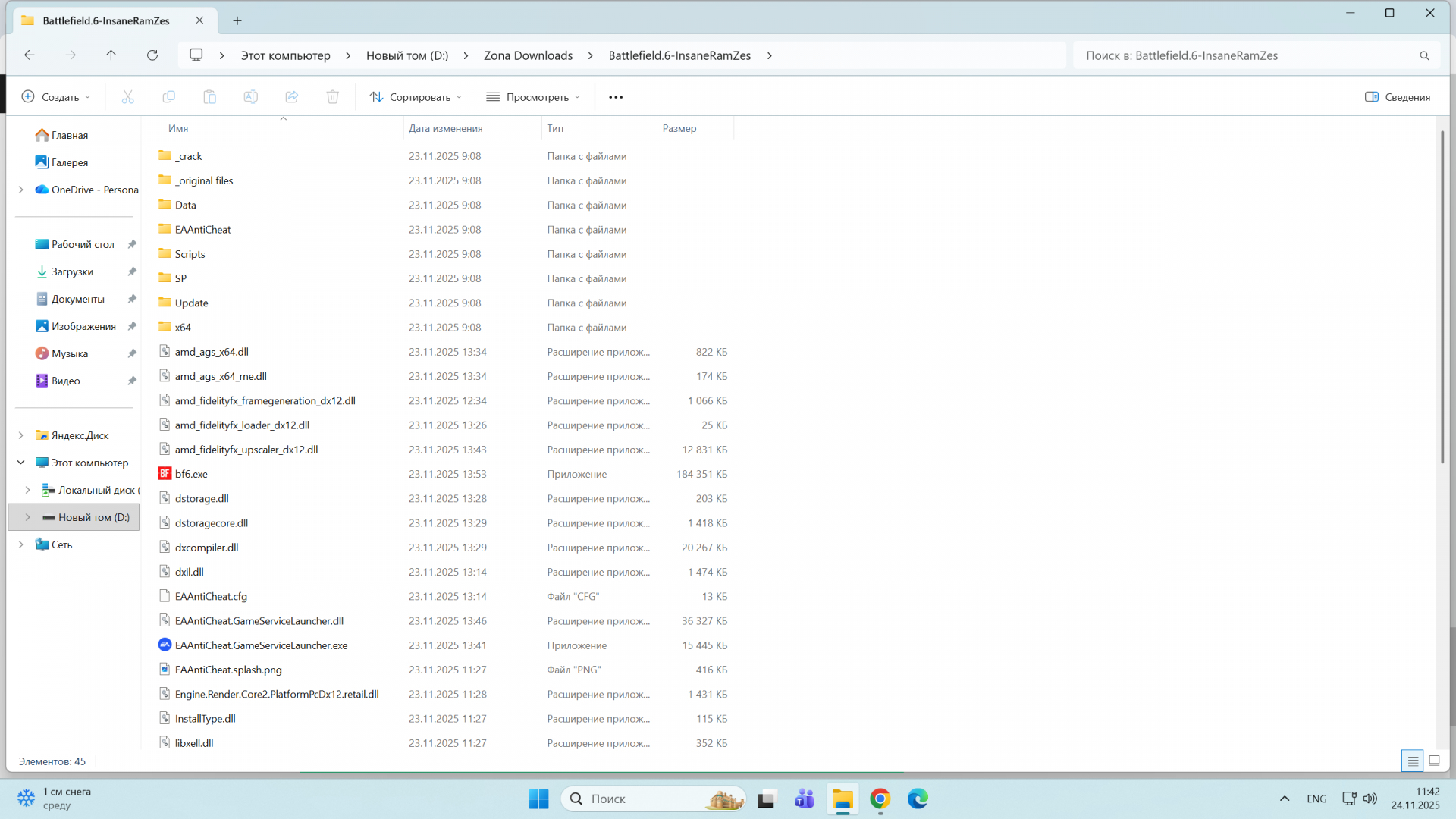Viewport: 1456px width, 819px height.
Task: Toggle the Details pane with Сведения button
Action: point(1397,97)
